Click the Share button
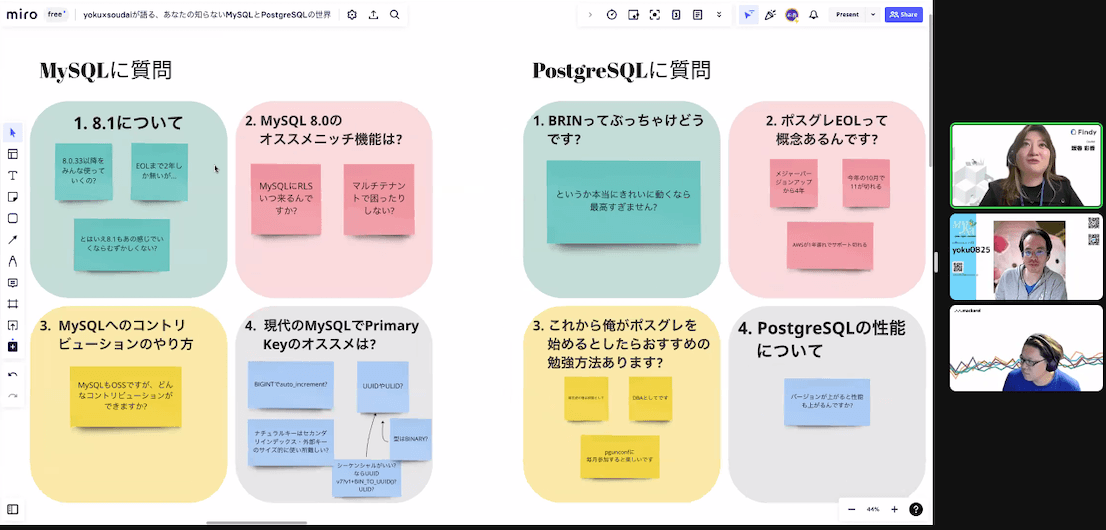 (904, 15)
